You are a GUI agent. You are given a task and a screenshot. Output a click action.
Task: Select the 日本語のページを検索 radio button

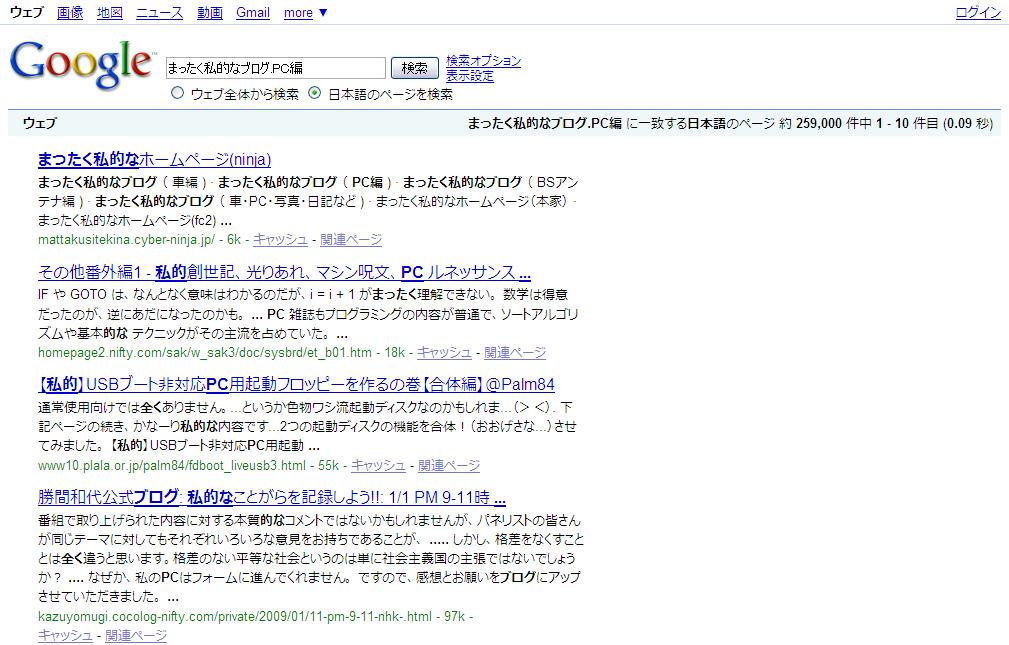(315, 93)
